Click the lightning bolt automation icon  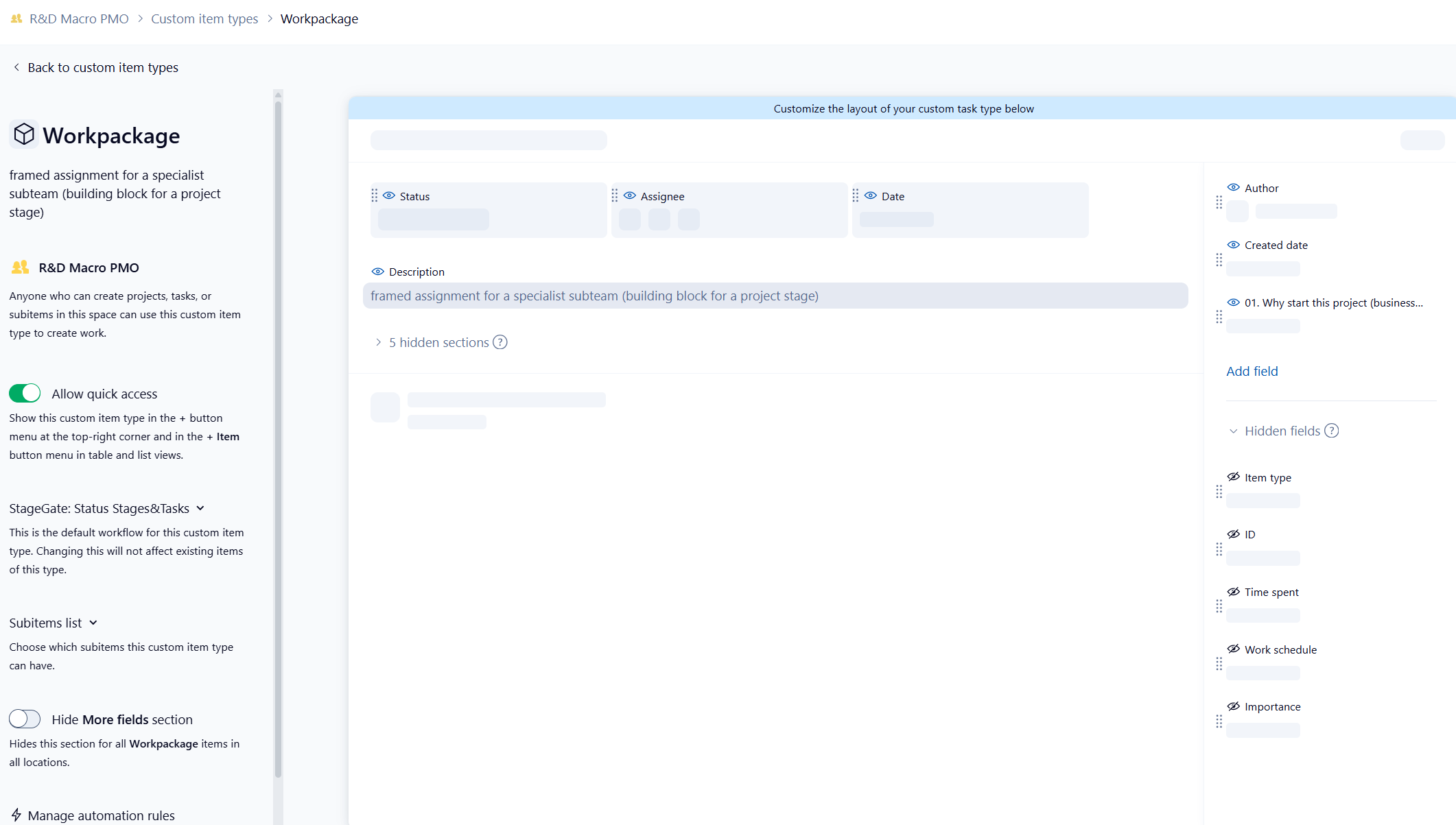16,815
